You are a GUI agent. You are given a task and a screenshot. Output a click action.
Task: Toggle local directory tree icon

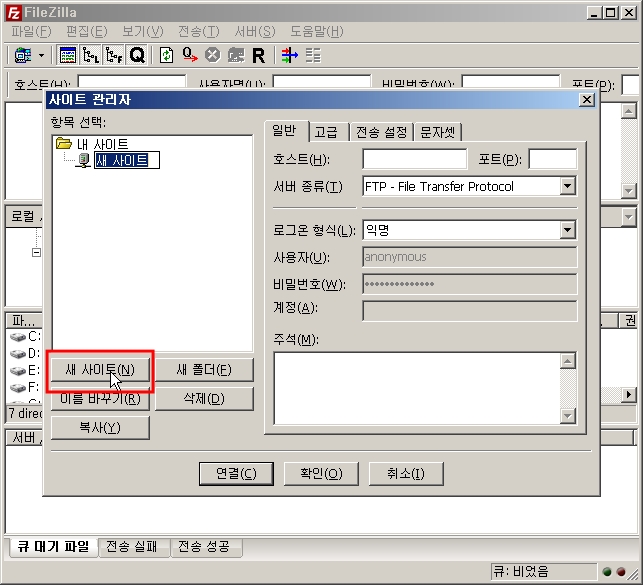pos(91,55)
